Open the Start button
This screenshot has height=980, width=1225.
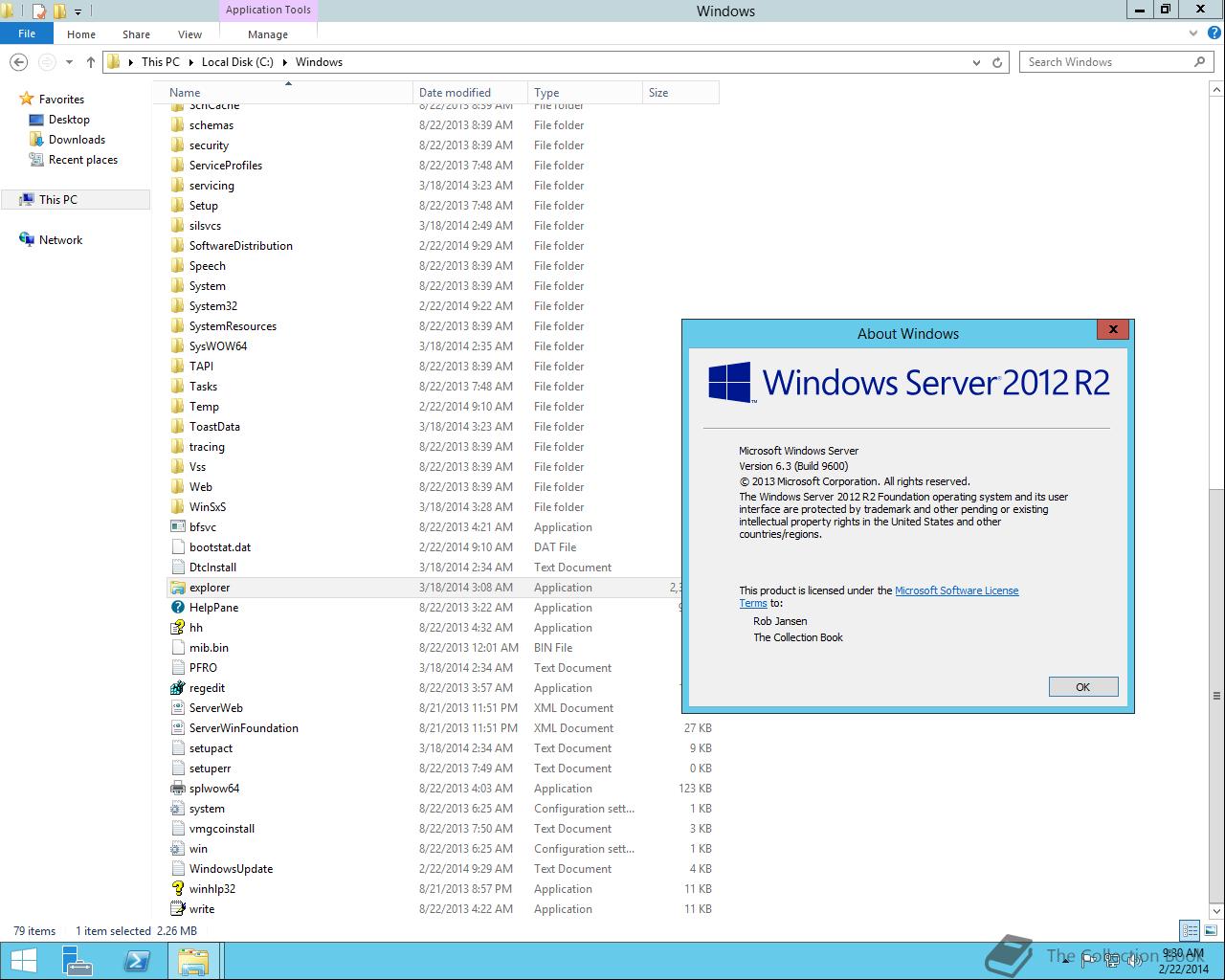pos(24,961)
